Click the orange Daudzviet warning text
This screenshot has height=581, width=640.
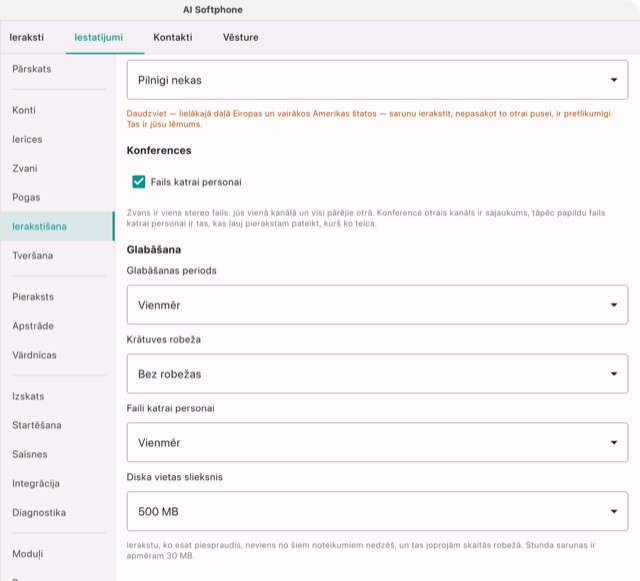[369, 119]
